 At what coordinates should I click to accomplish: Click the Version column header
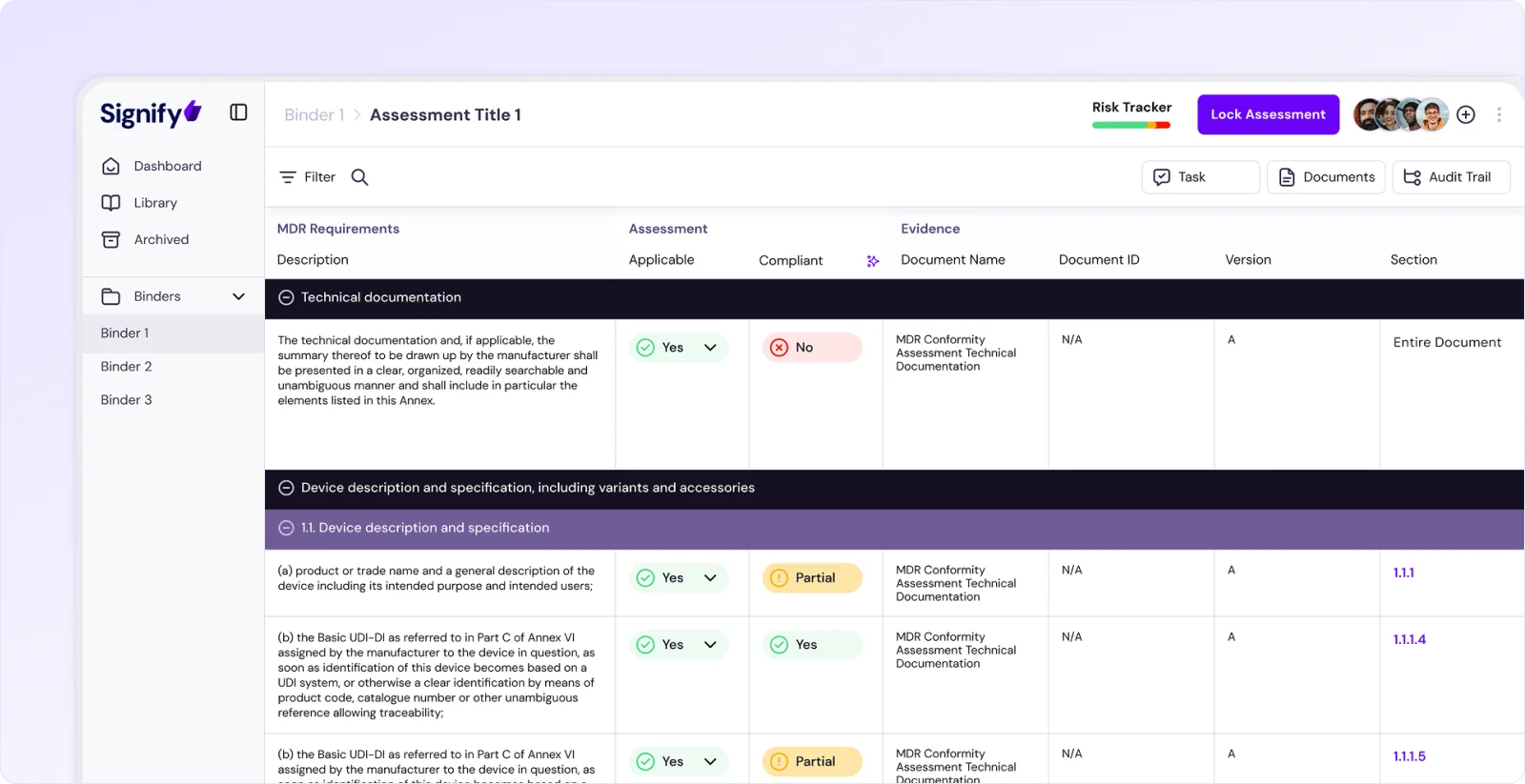1248,260
